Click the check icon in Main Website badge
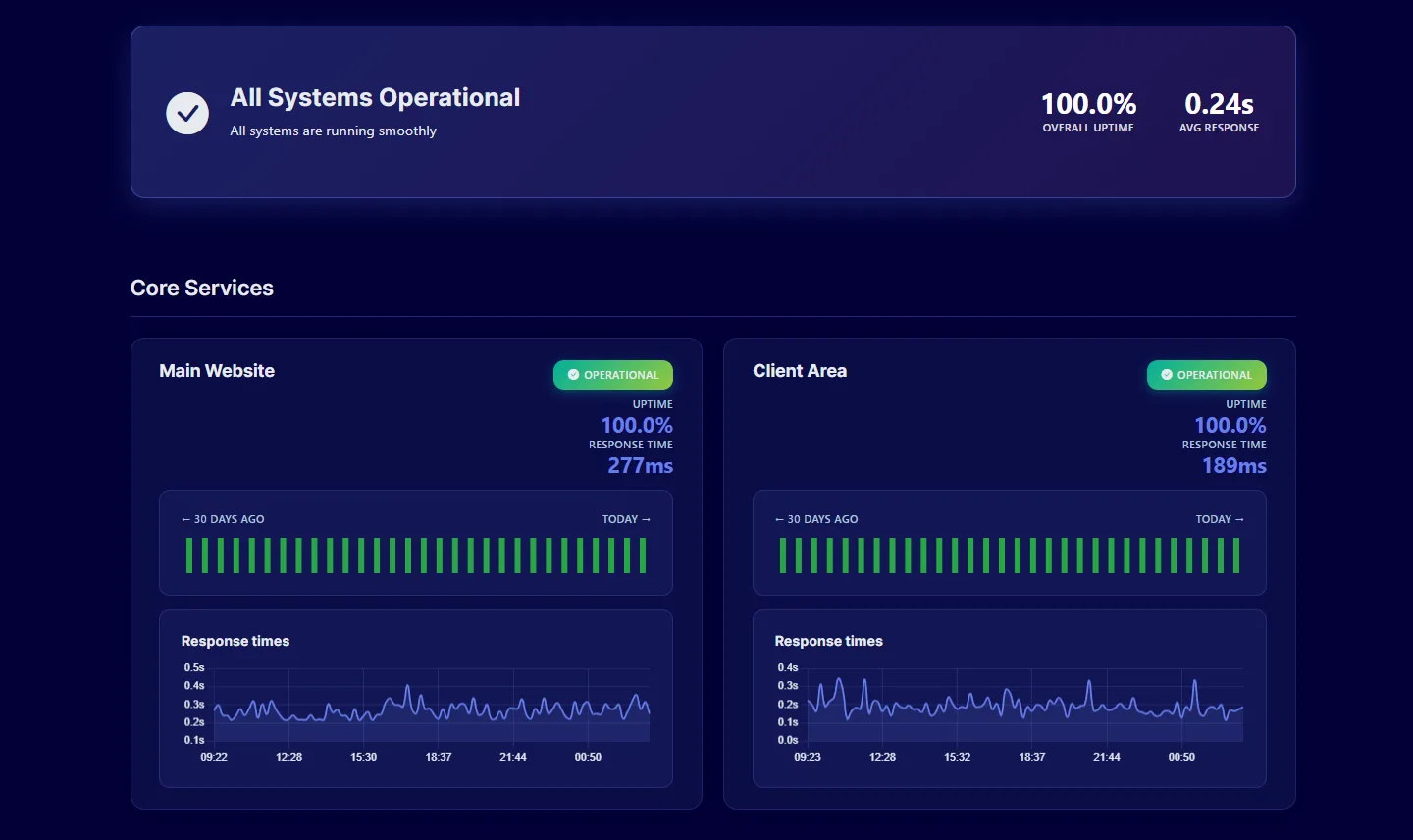The width and height of the screenshot is (1413, 840). 573,375
